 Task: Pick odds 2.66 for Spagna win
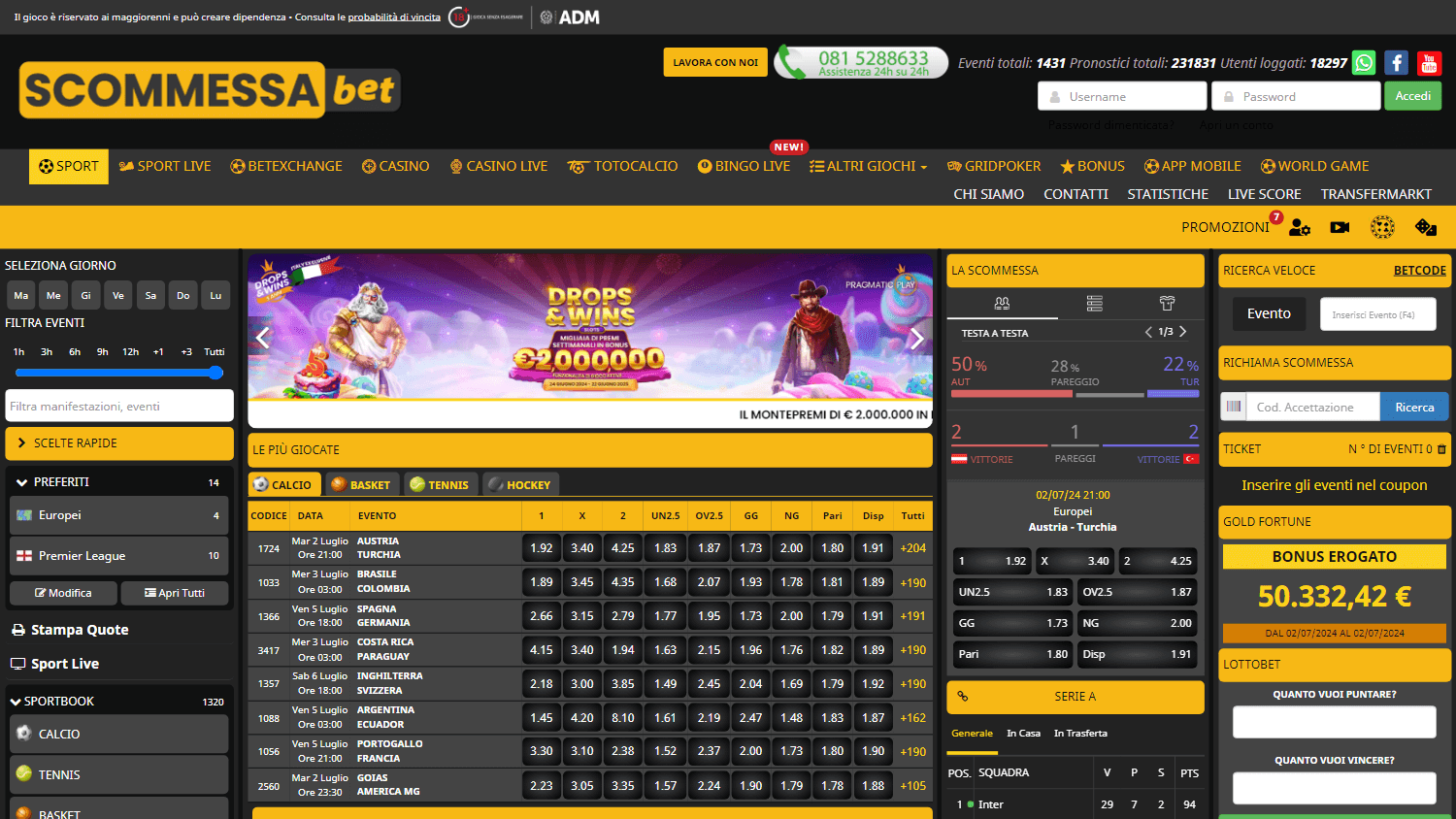(x=542, y=616)
